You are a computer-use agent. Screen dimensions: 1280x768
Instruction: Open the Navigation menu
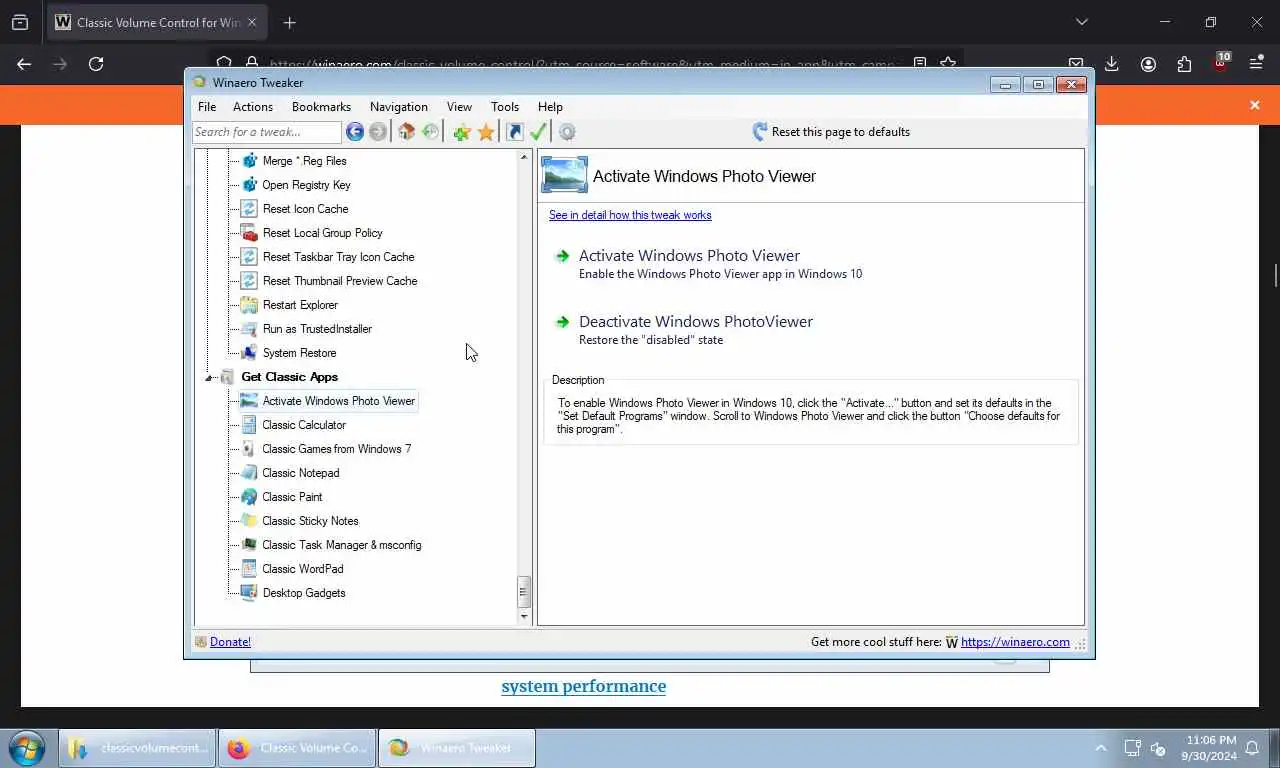tap(399, 107)
